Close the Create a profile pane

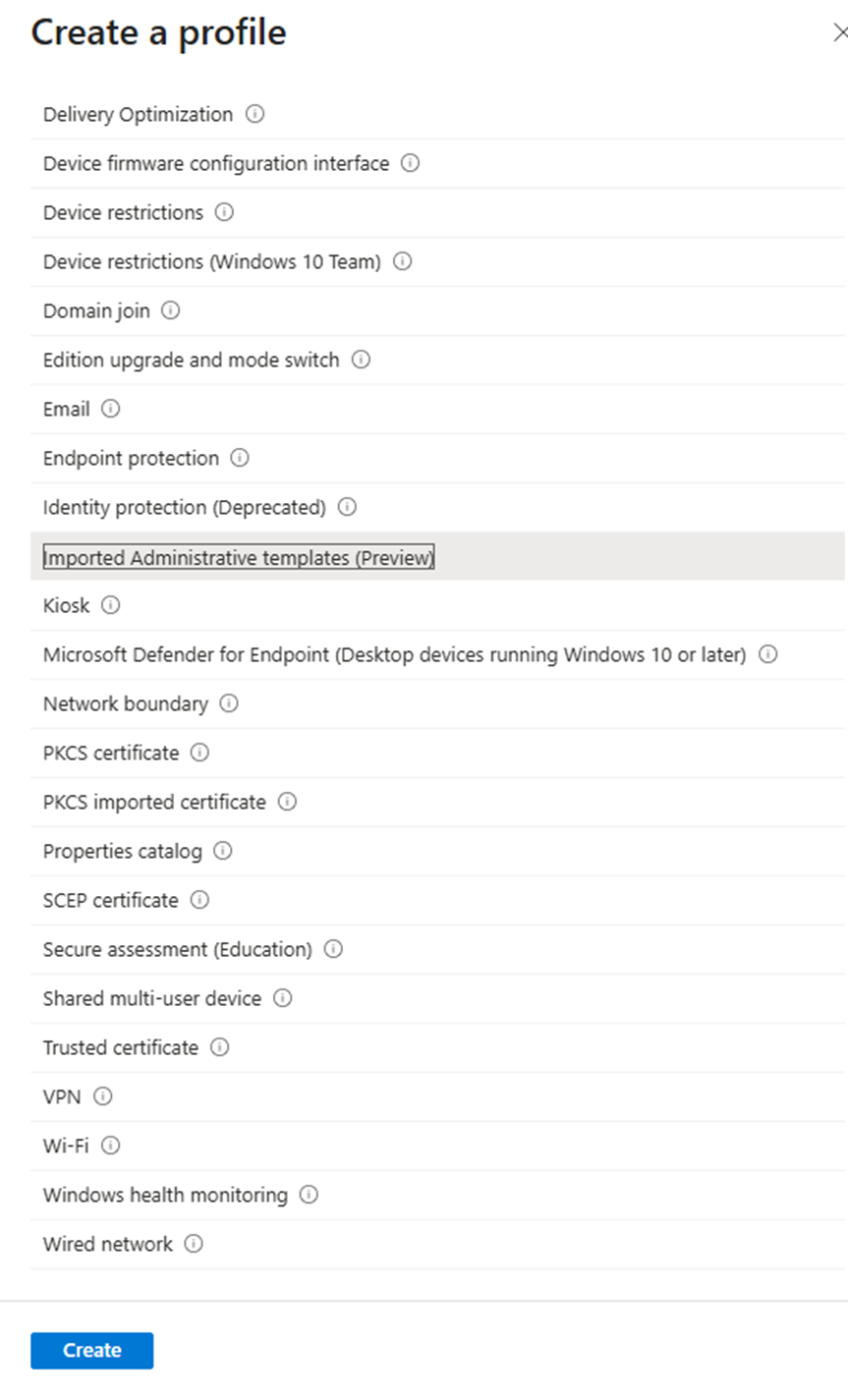pos(840,33)
